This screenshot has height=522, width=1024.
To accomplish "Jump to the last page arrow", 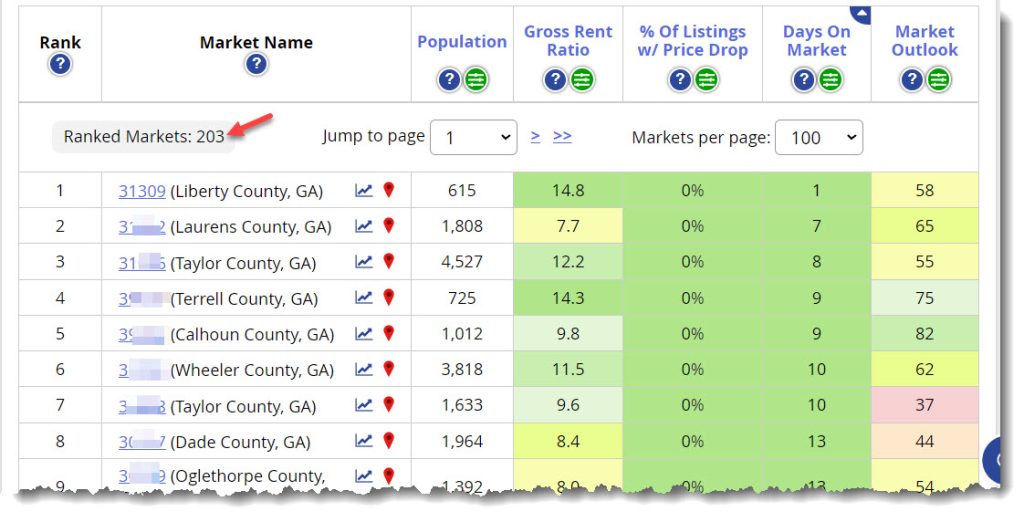I will click(x=562, y=136).
